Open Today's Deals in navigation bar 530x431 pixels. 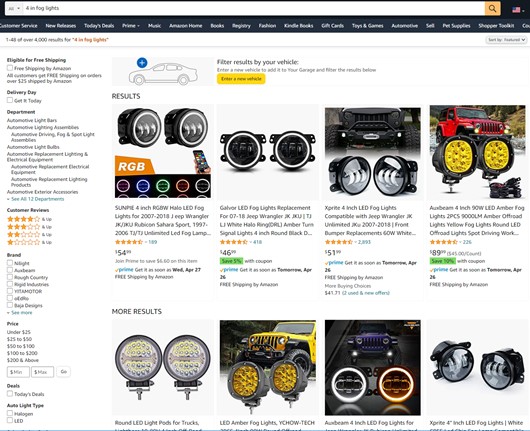click(99, 26)
